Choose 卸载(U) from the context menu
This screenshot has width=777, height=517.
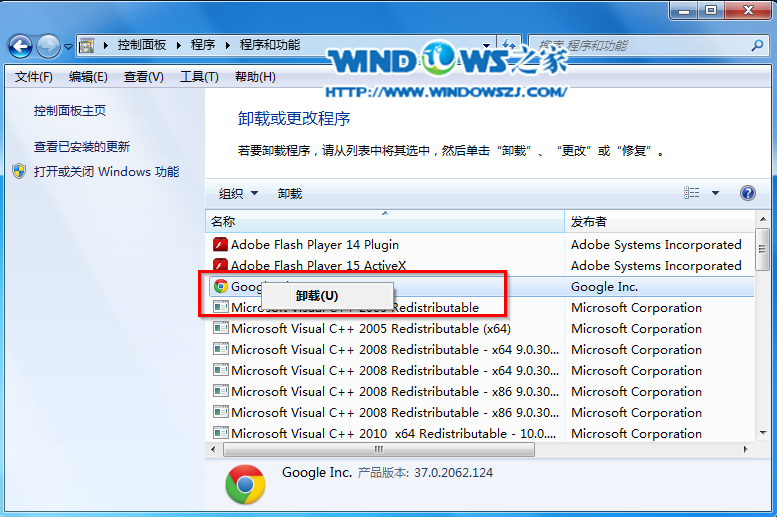[316, 295]
